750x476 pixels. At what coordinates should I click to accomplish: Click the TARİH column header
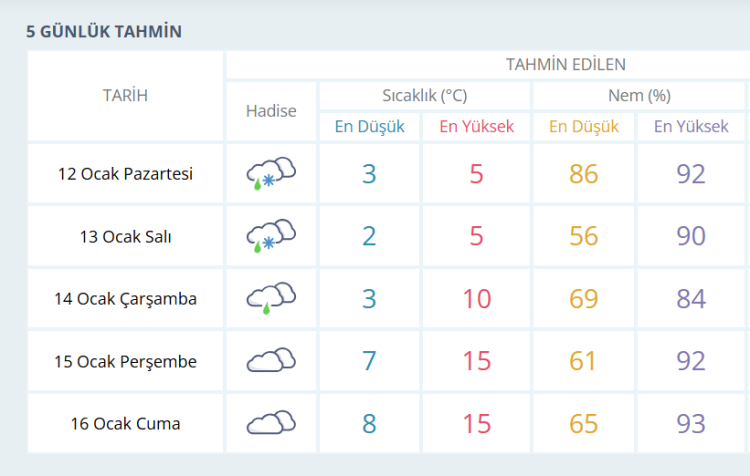pos(125,96)
